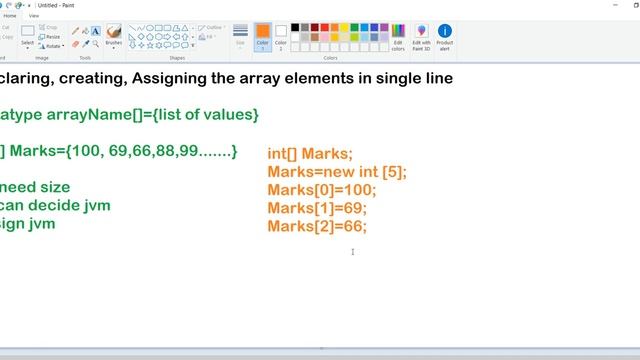Activate the Color 1 selector
640x360 pixels.
pyautogui.click(x=262, y=37)
